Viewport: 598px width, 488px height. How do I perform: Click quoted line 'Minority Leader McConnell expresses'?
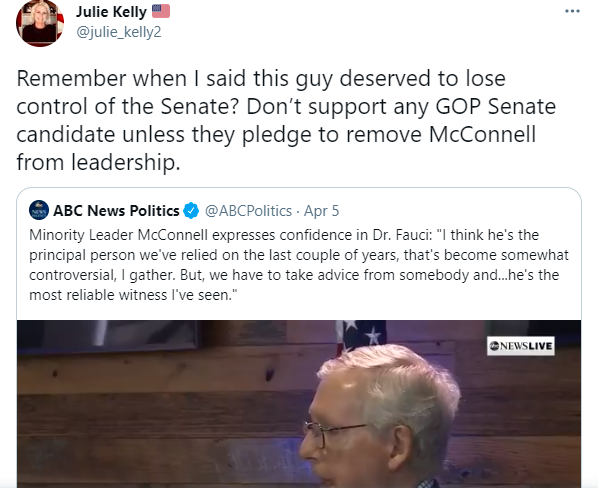pos(284,235)
